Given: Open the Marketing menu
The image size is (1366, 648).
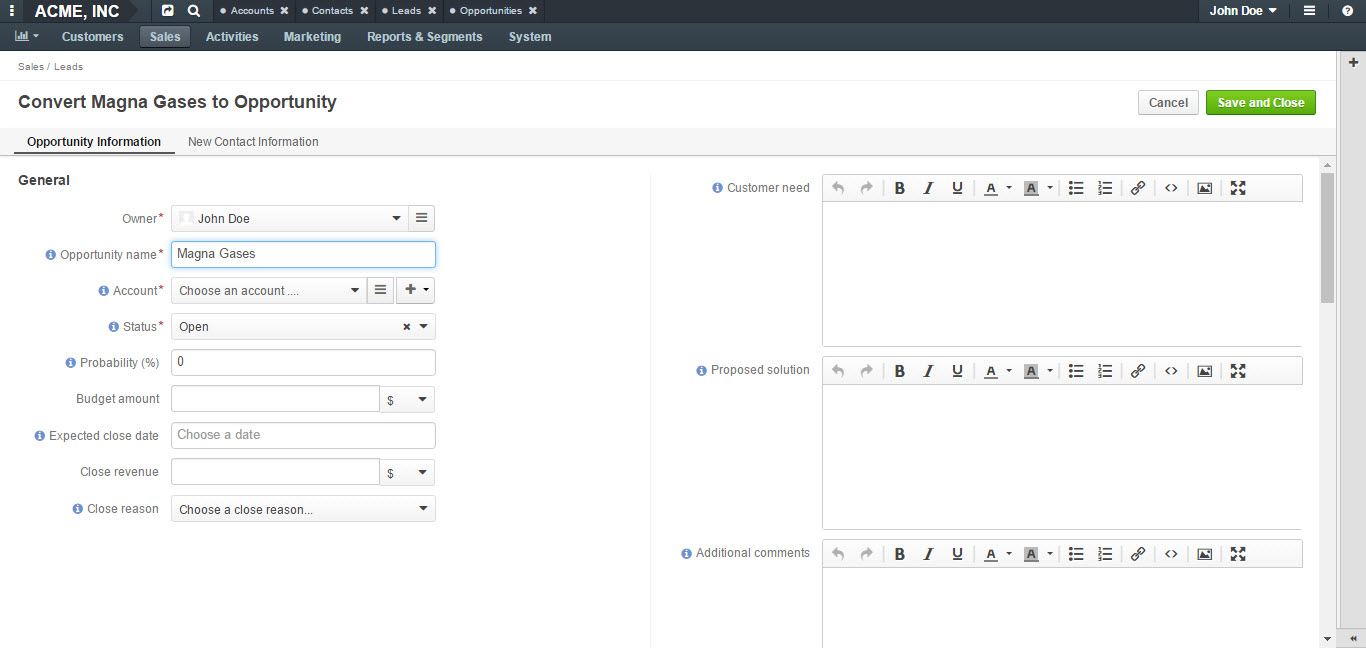Looking at the screenshot, I should click(312, 37).
